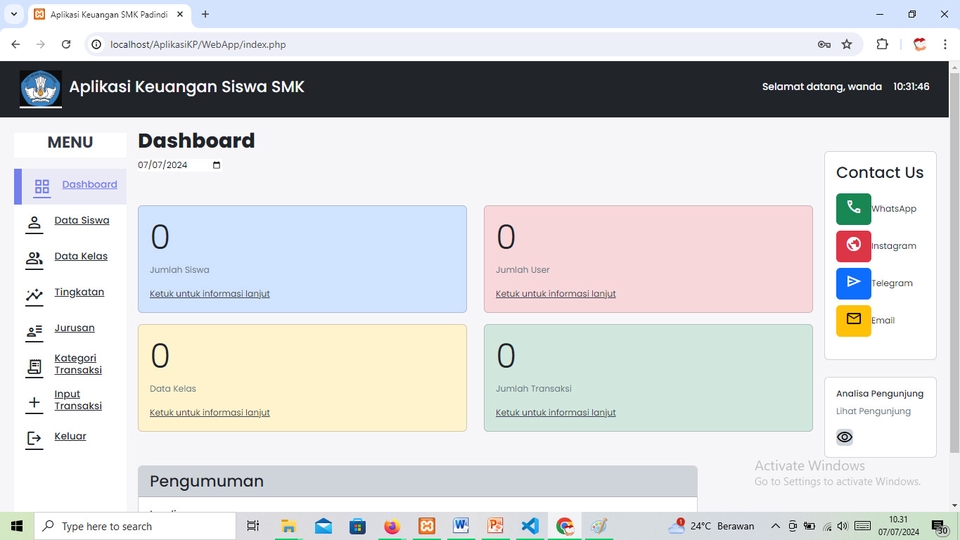The image size is (960, 540).
Task: Open the Dashboard menu link
Action: [89, 184]
